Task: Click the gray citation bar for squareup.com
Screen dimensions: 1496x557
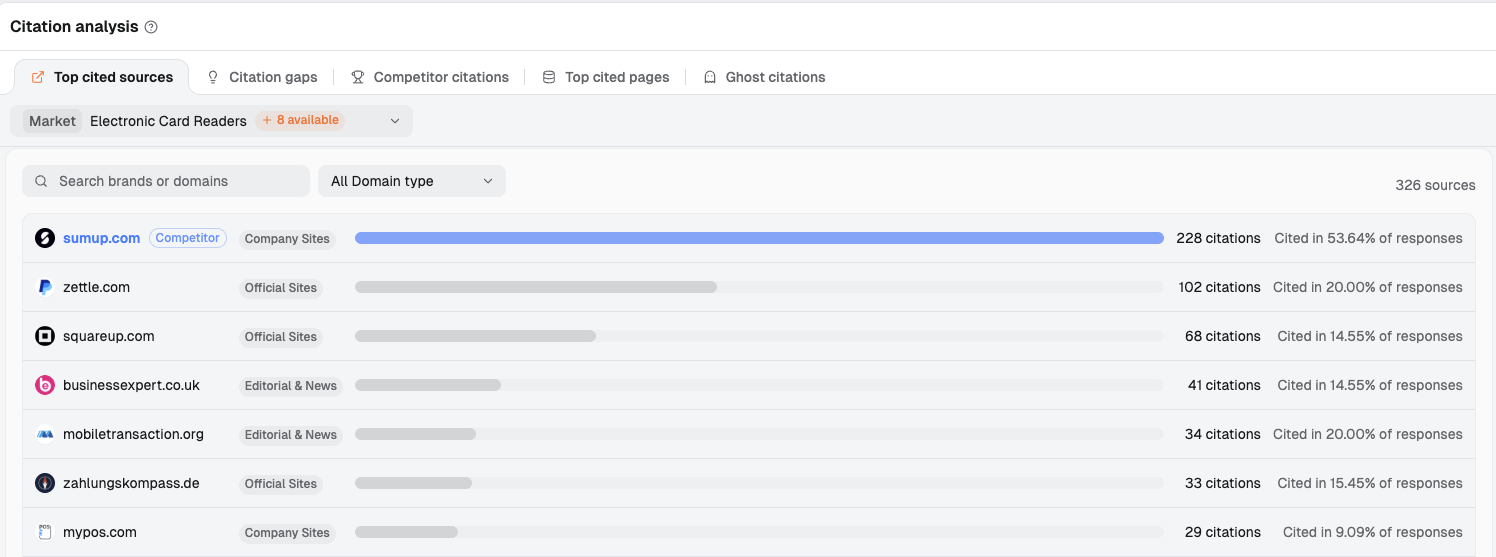Action: coord(475,336)
